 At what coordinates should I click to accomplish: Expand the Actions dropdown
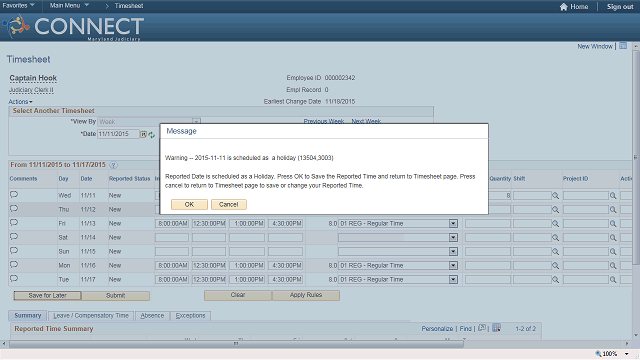(x=20, y=102)
